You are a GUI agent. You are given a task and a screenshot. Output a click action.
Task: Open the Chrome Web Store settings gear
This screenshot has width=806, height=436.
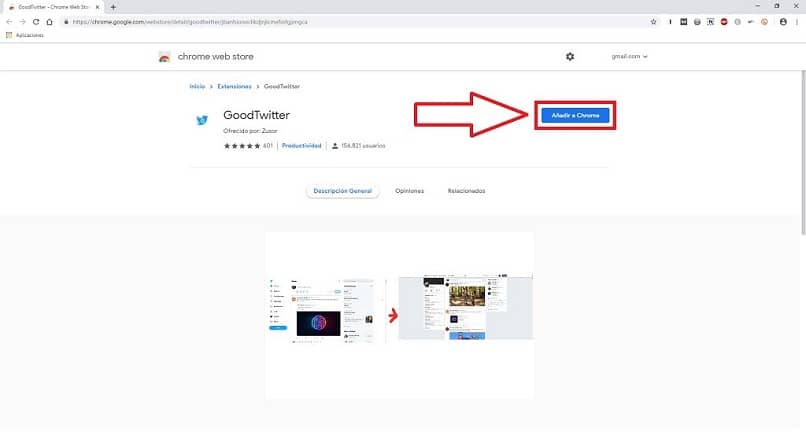[x=570, y=57]
